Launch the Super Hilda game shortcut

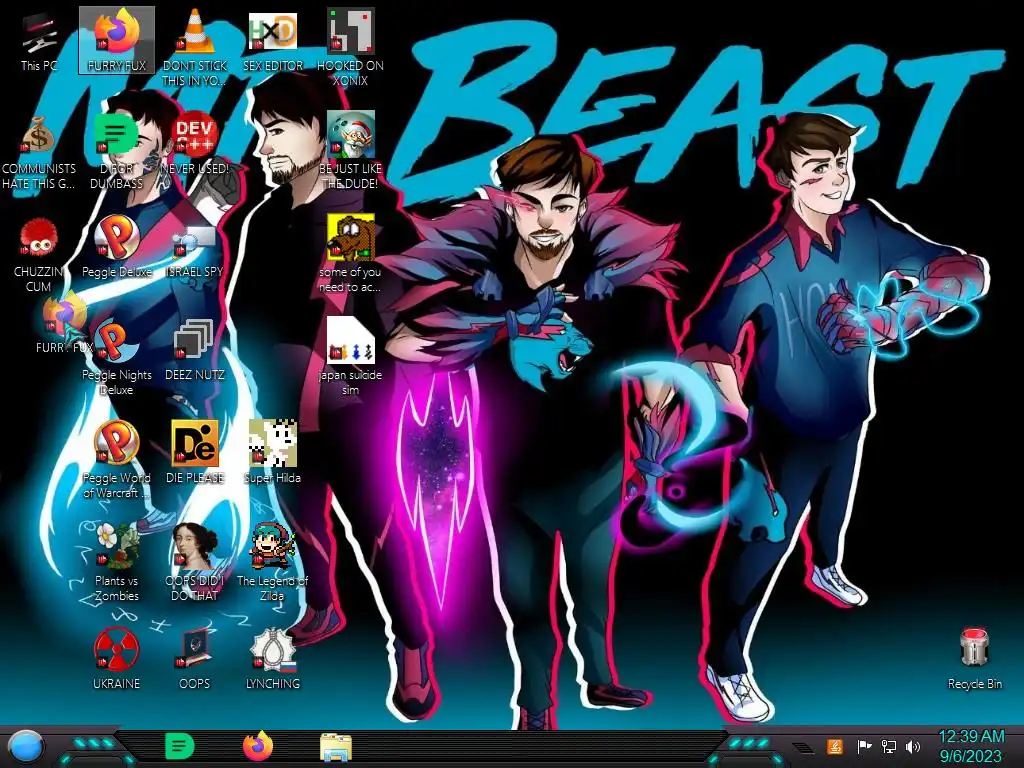pos(273,452)
